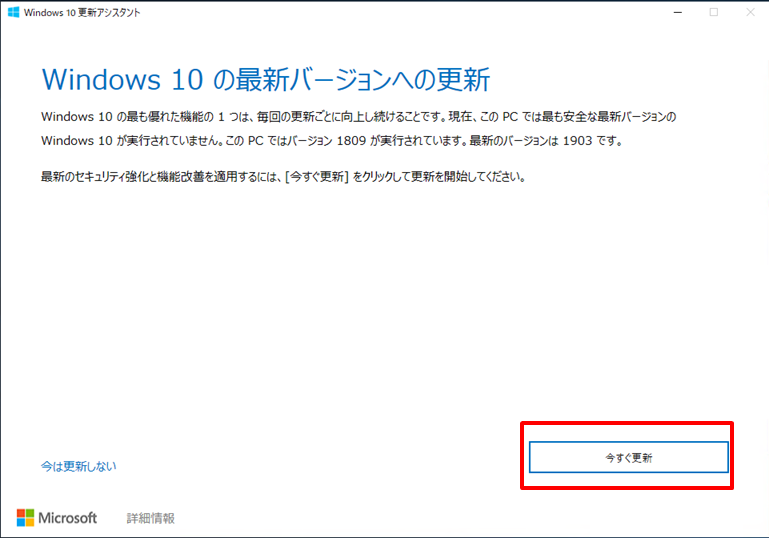The image size is (769, 538).
Task: Click the line starting 最新のセキュリティ強化
Action: click(x=283, y=176)
